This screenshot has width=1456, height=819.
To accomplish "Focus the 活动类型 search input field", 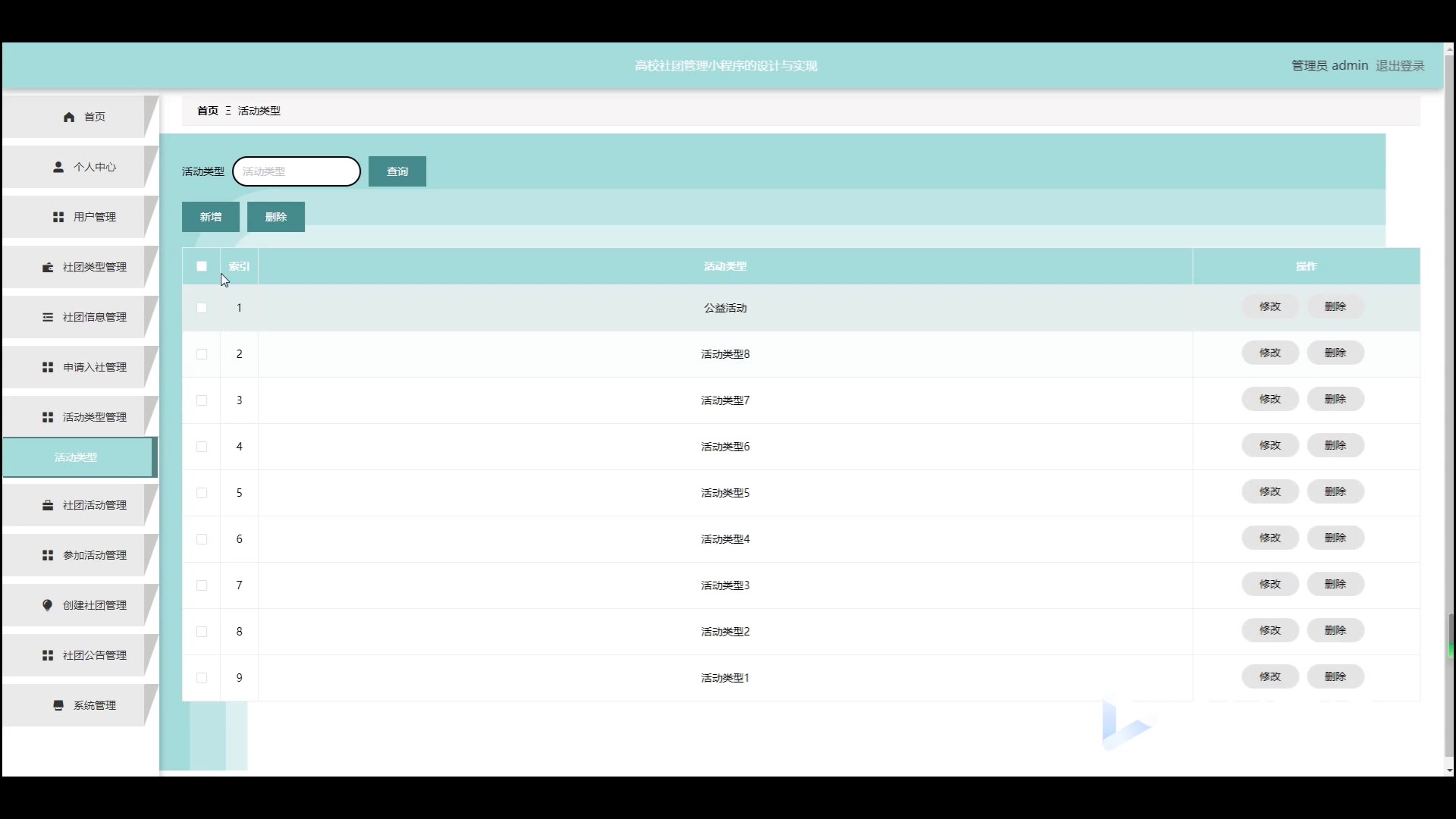I will 297,171.
